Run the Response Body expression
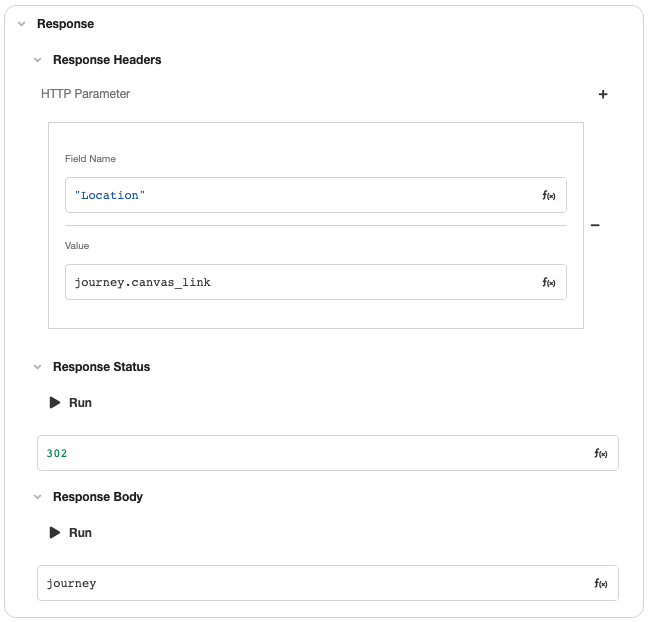Viewport: 649px width, 622px height. (x=70, y=533)
